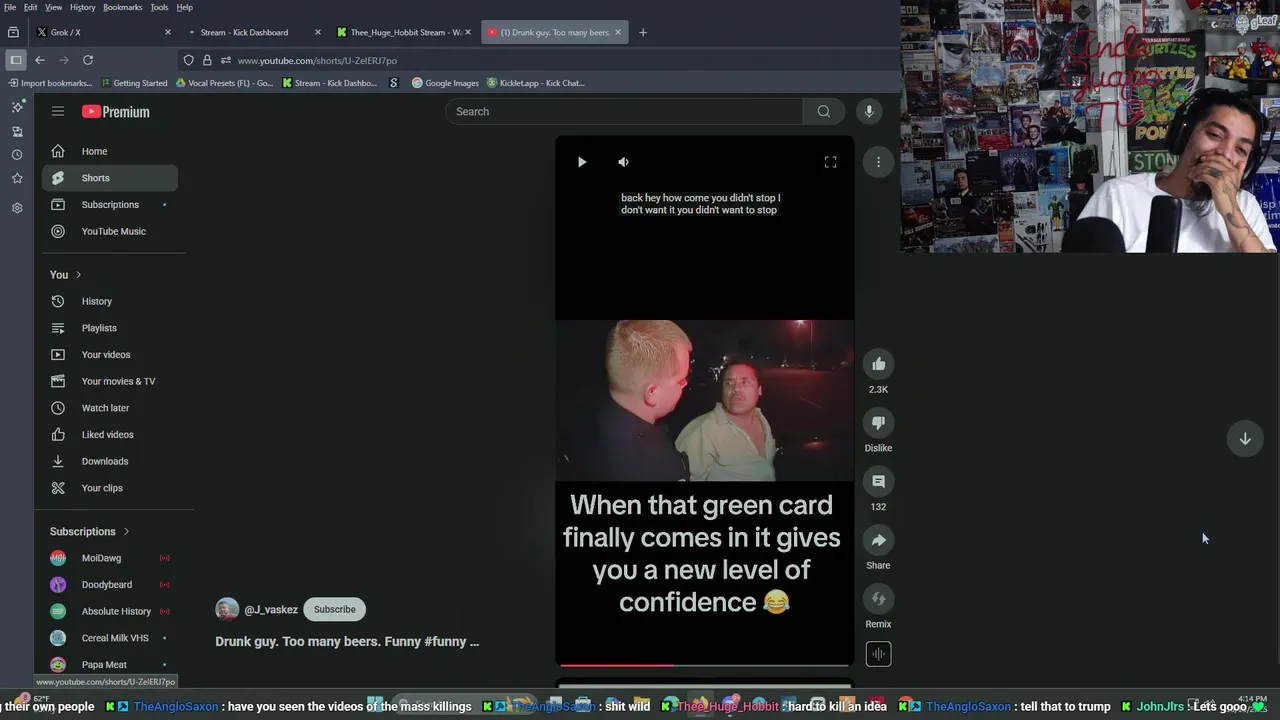This screenshot has height=720, width=1280.
Task: Open MoiDawg subscription channel
Action: [x=110, y=558]
